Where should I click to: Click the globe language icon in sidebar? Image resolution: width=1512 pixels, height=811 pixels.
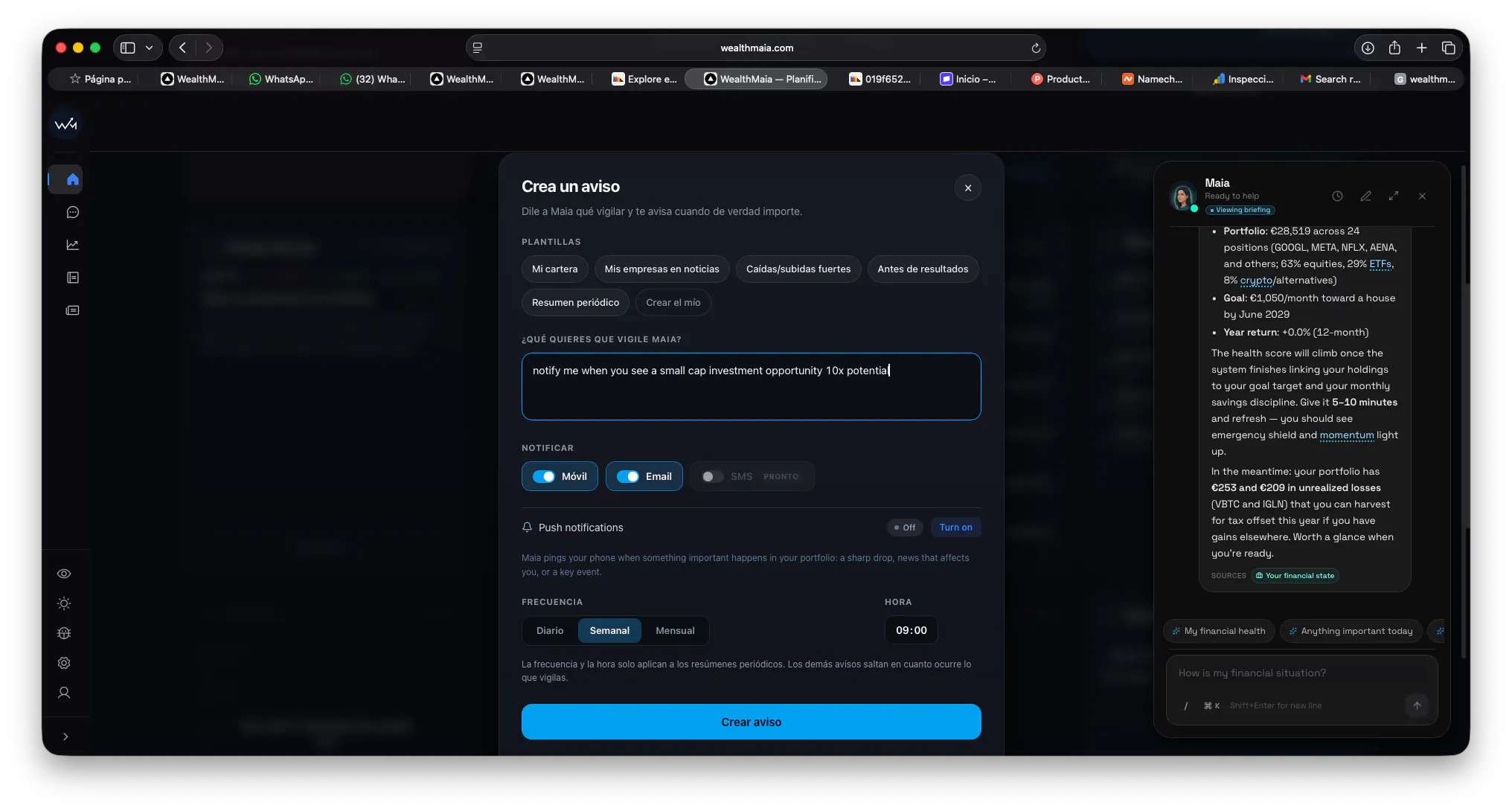click(64, 633)
